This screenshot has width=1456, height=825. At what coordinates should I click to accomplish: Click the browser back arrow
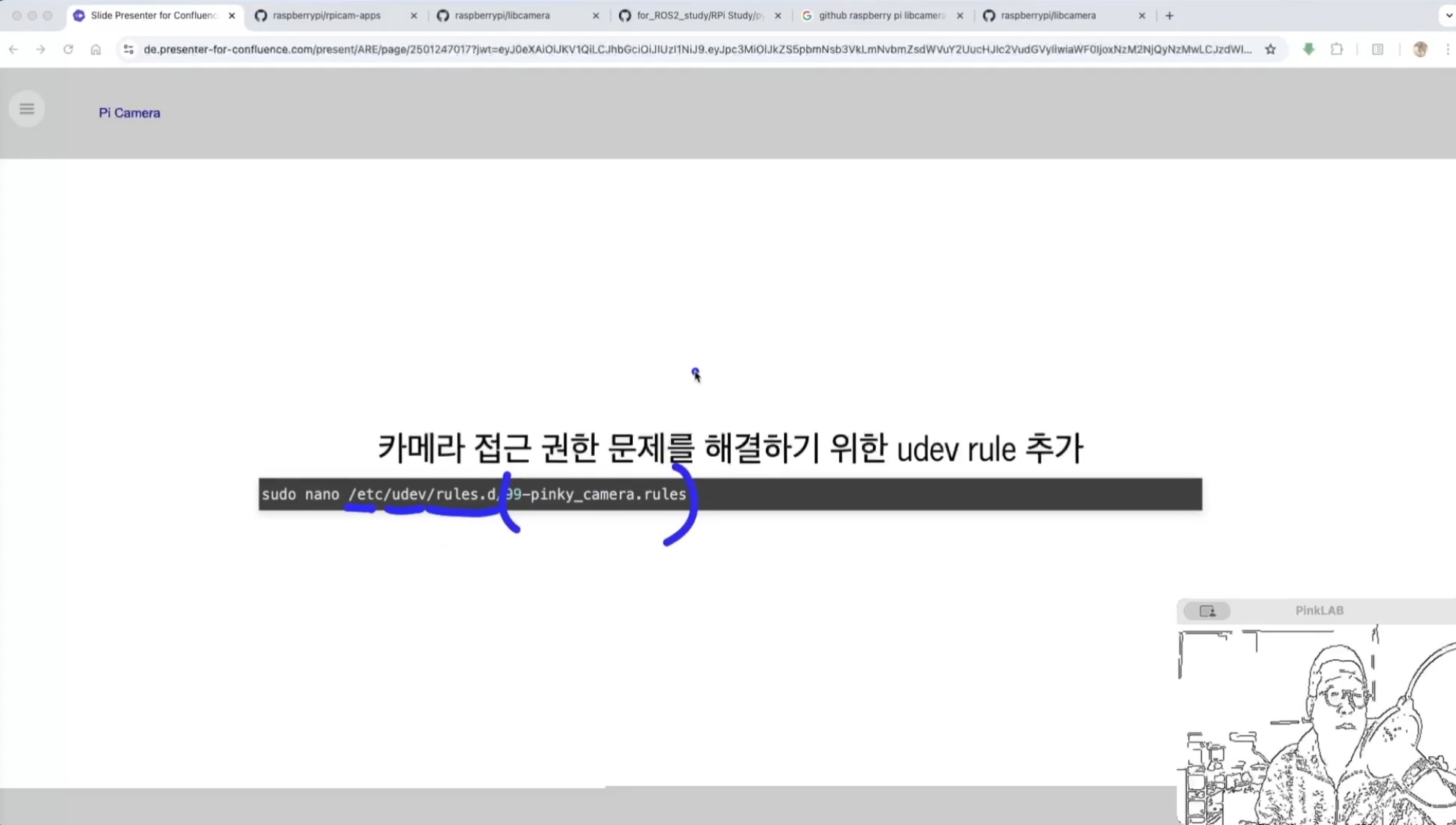pos(14,49)
